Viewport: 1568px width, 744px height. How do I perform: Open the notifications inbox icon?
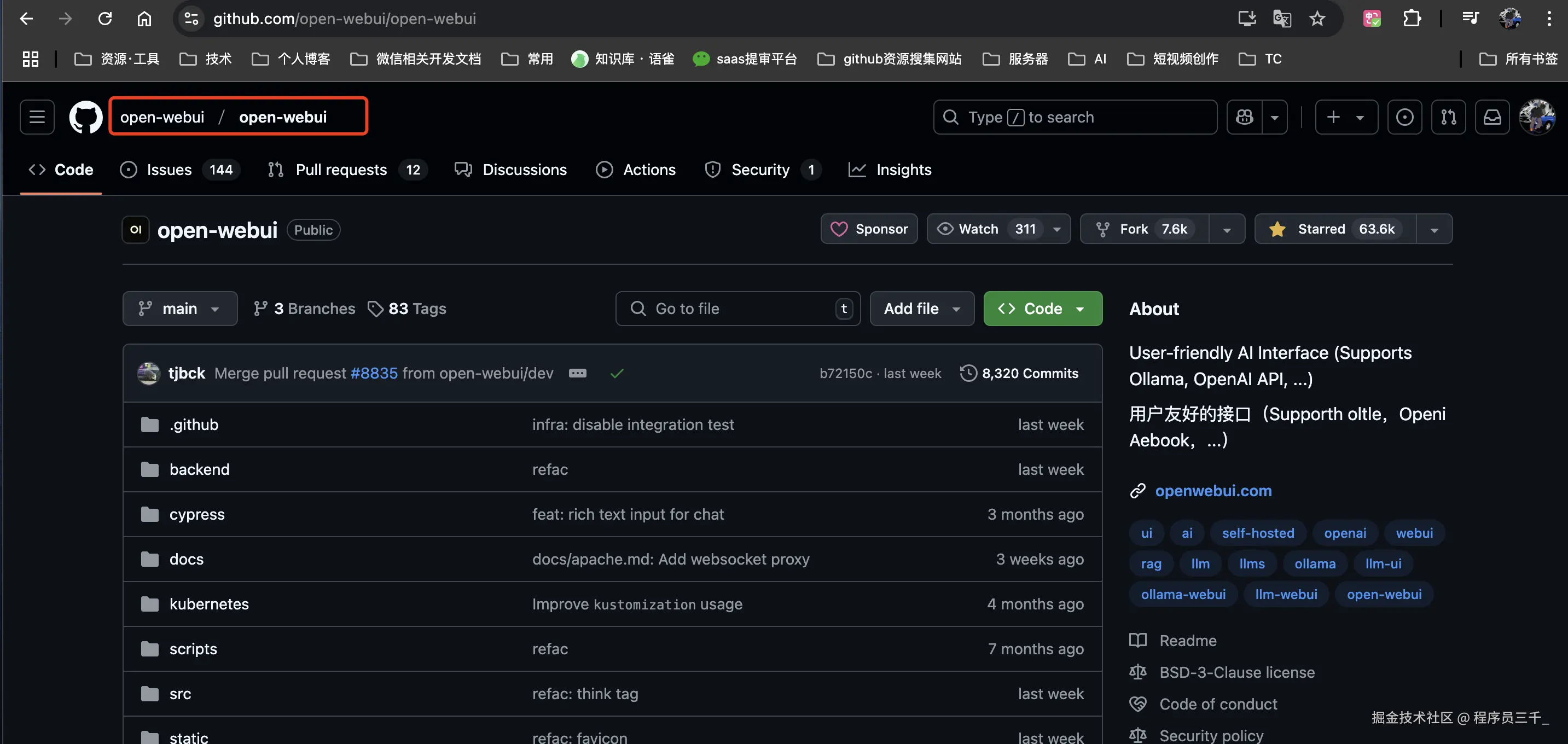pos(1492,117)
